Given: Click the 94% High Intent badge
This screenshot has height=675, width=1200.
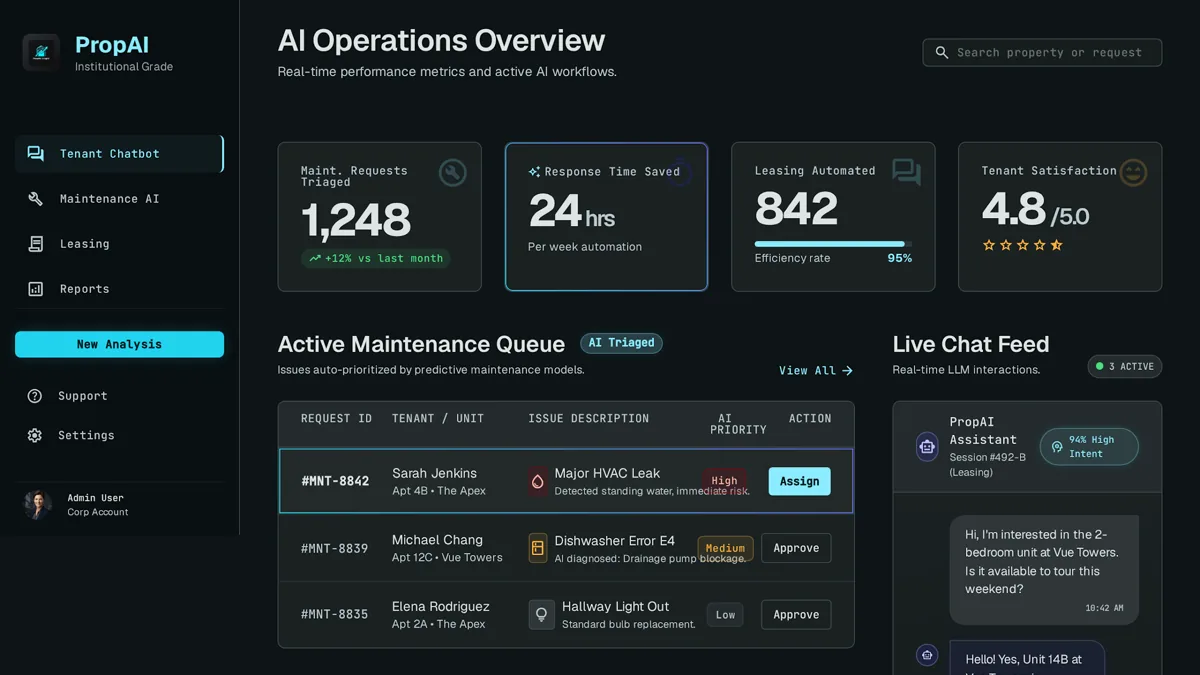Looking at the screenshot, I should (x=1089, y=447).
